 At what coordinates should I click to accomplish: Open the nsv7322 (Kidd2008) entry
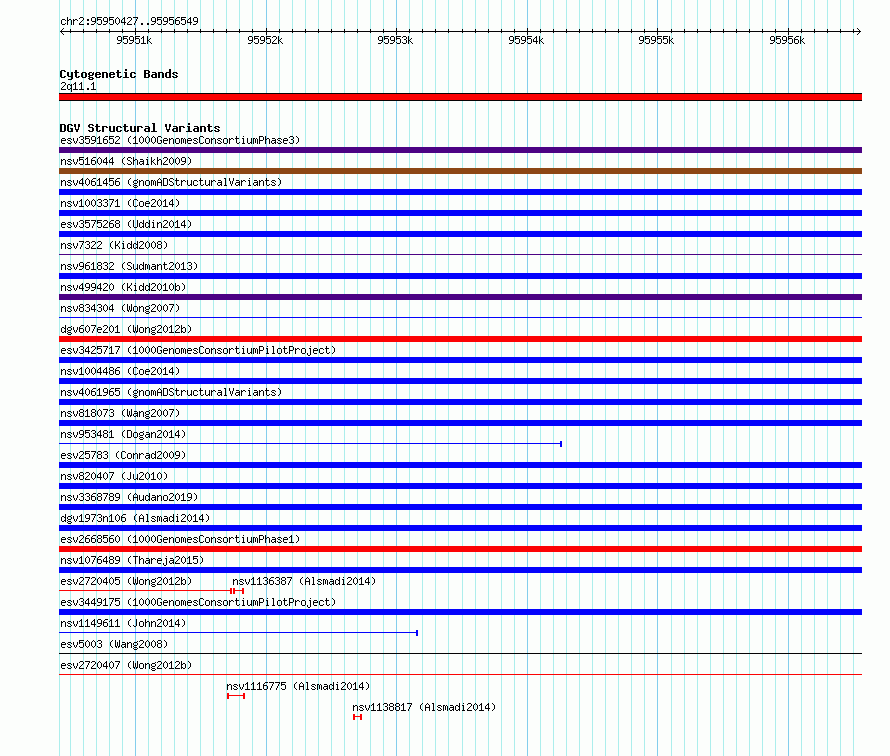114,245
